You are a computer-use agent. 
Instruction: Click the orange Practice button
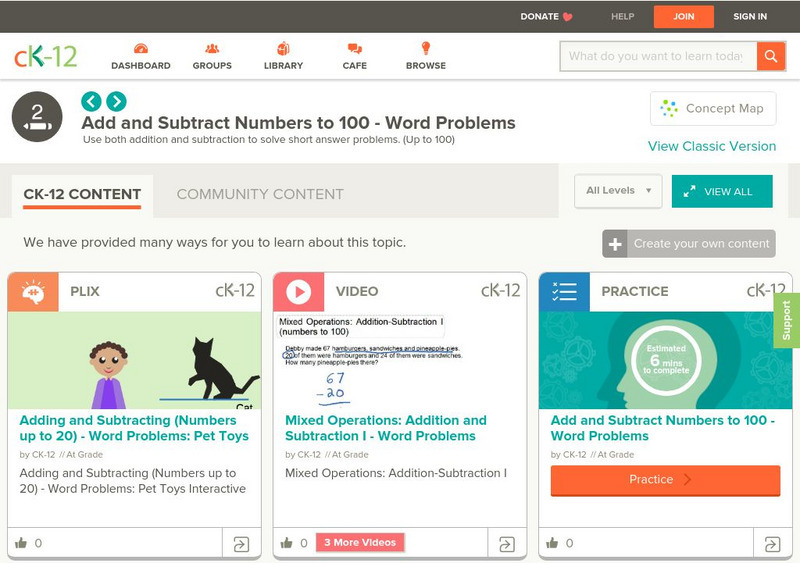[x=665, y=480]
